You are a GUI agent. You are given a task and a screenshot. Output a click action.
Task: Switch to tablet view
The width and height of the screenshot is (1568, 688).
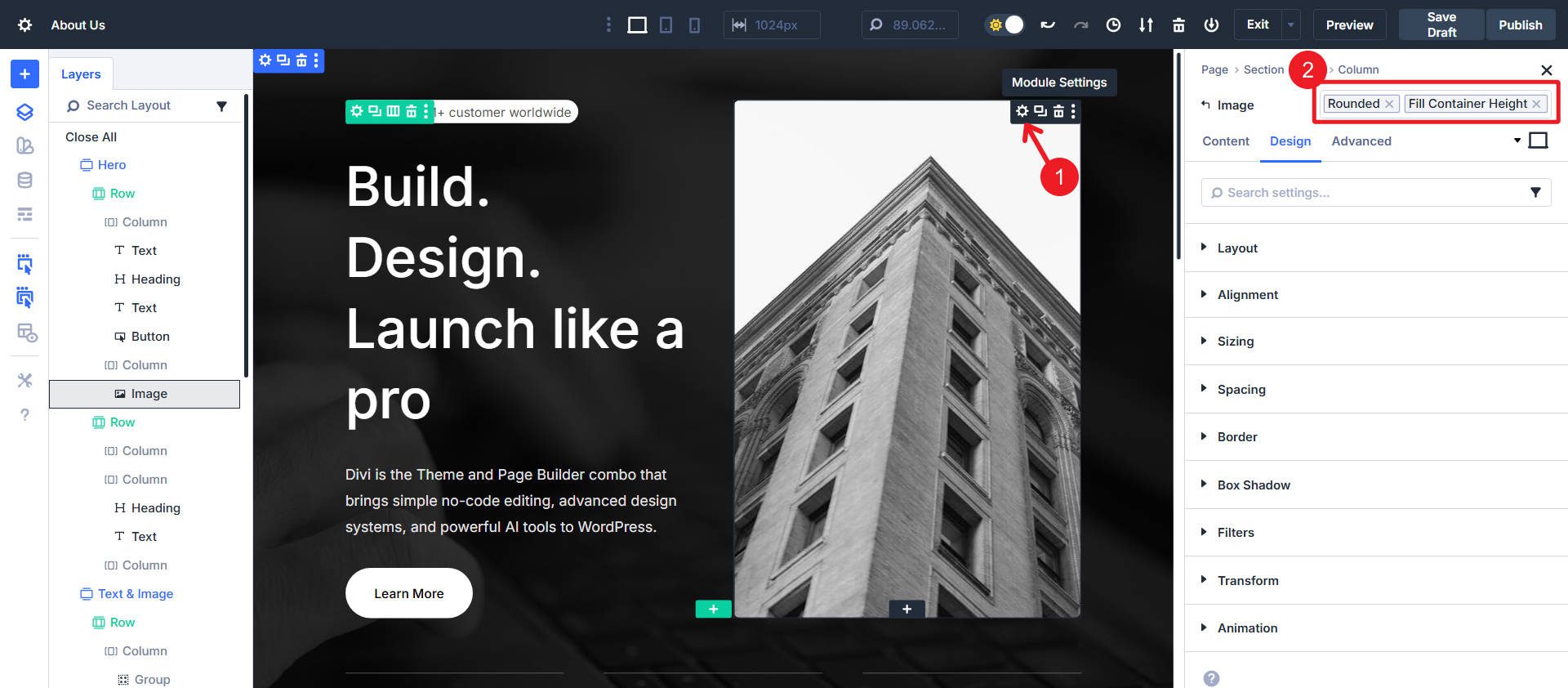pyautogui.click(x=666, y=25)
